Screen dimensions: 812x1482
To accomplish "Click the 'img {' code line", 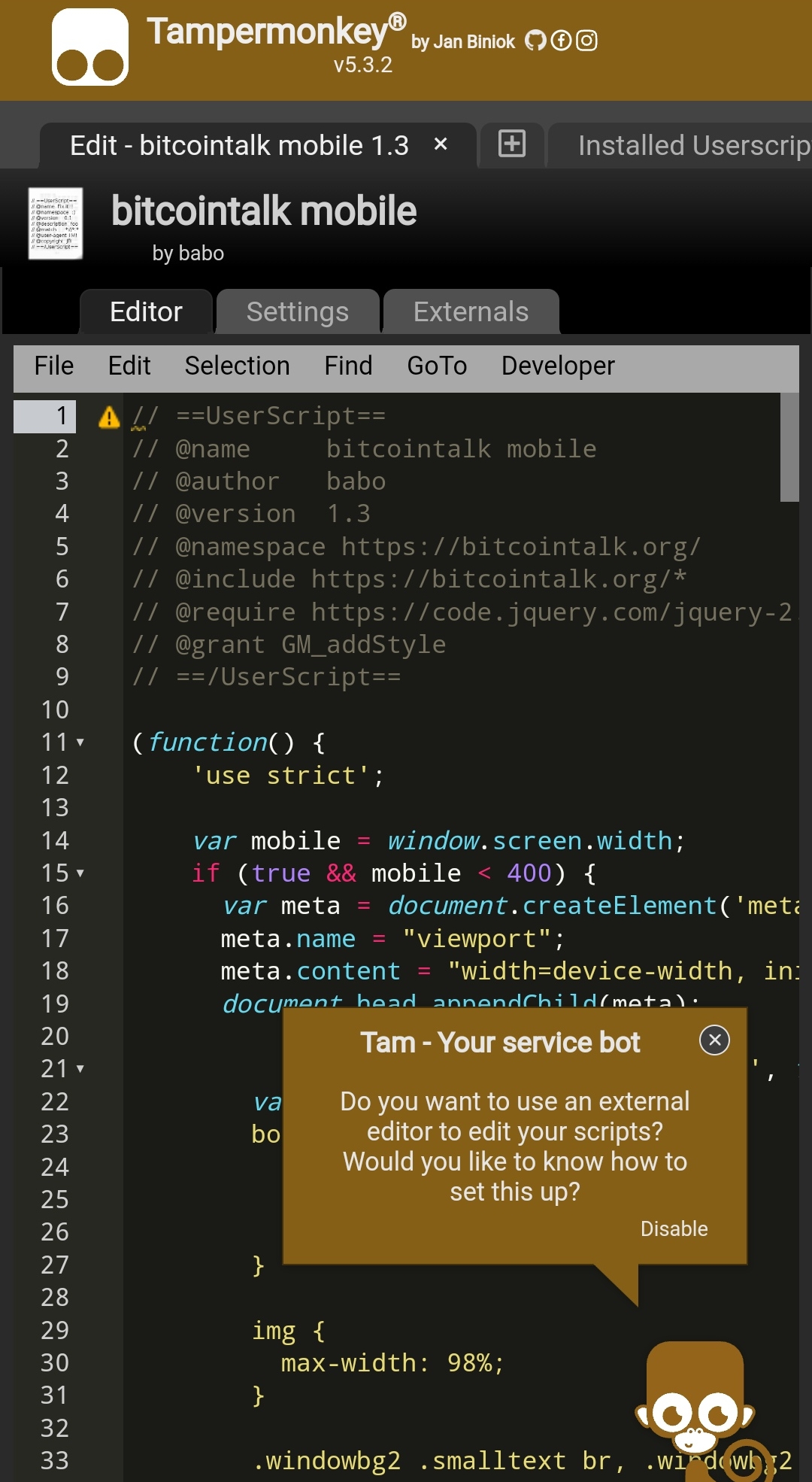I will point(289,1331).
